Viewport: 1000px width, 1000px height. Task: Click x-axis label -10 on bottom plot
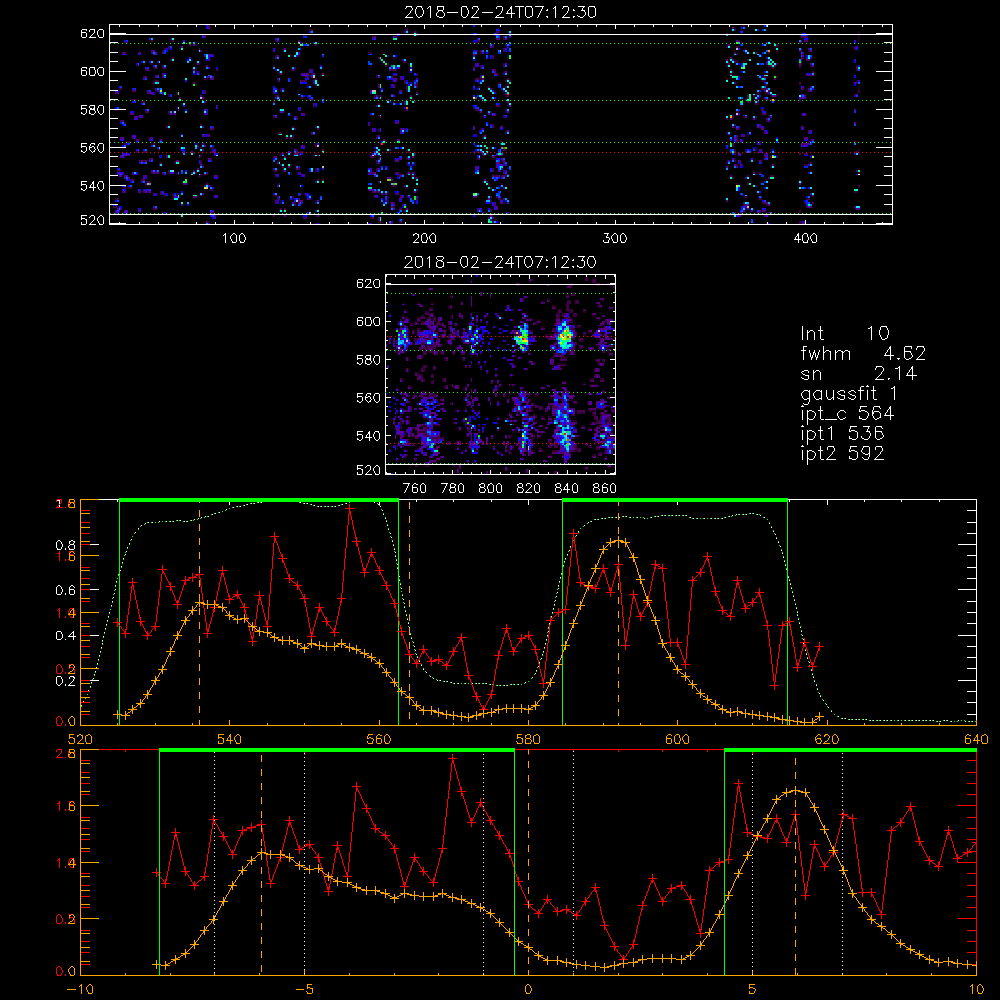80,989
